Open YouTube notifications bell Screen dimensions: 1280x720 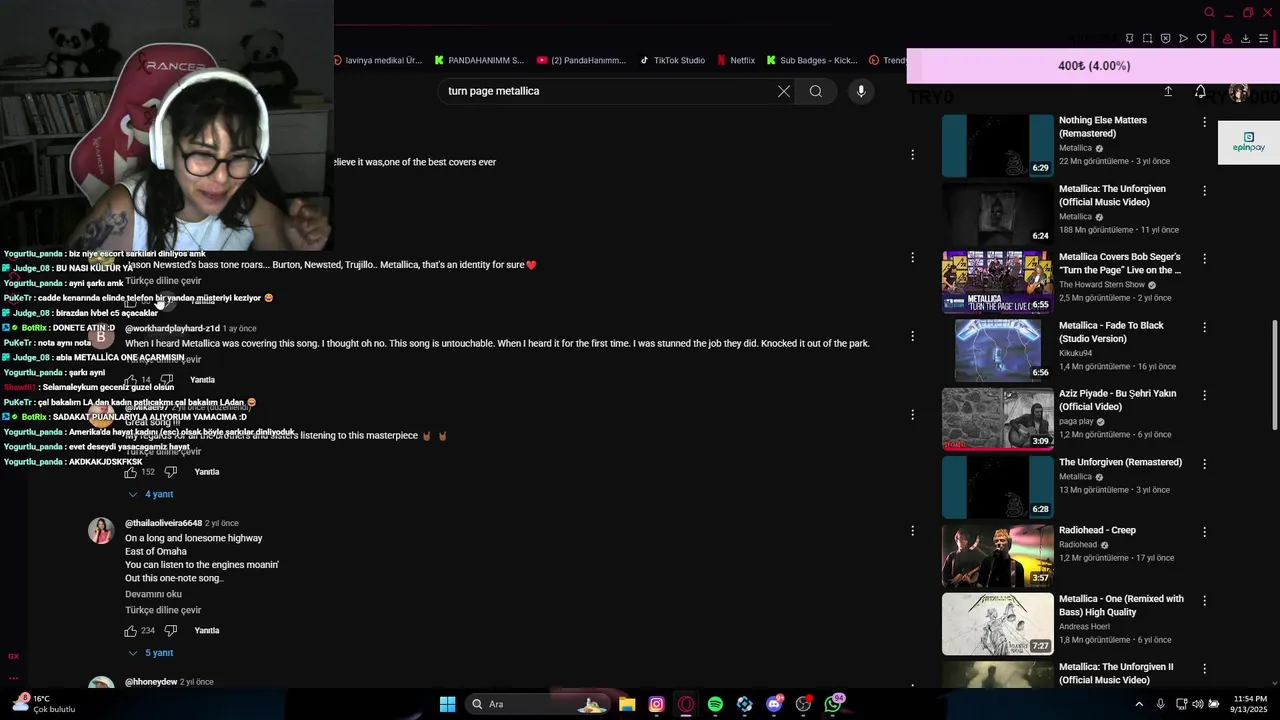[x=1200, y=91]
